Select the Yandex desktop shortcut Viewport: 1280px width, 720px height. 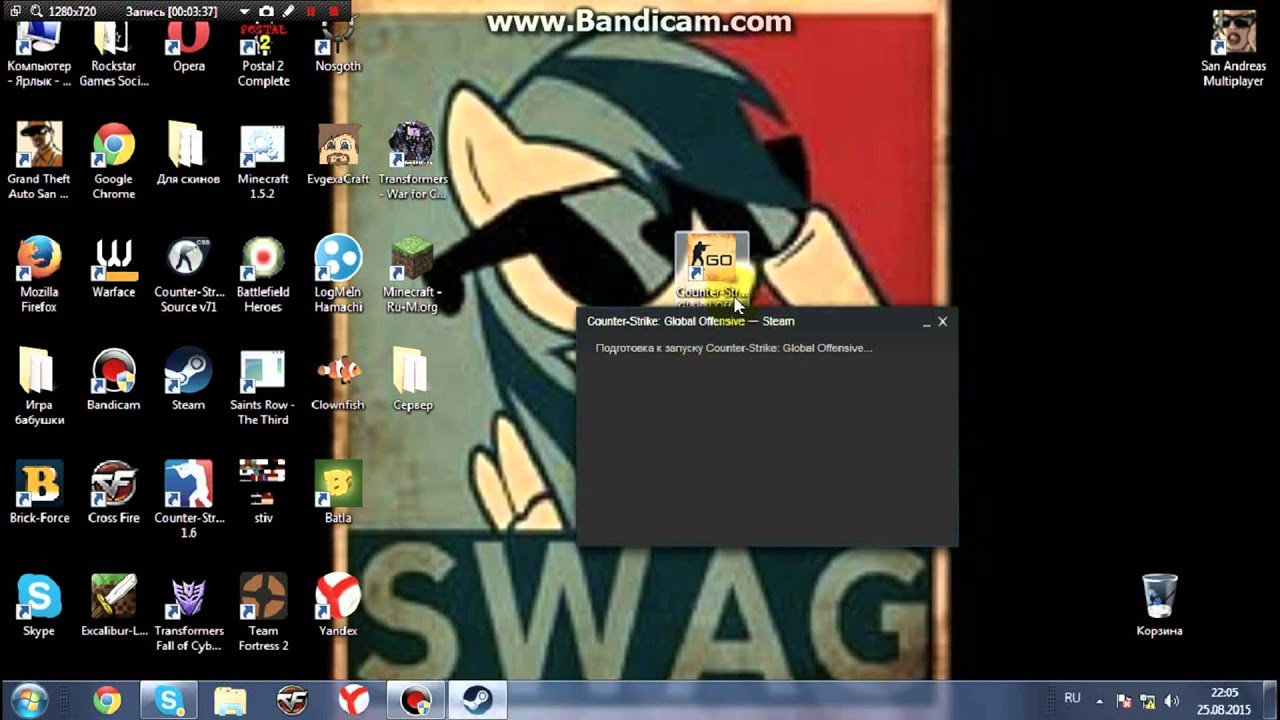(338, 606)
